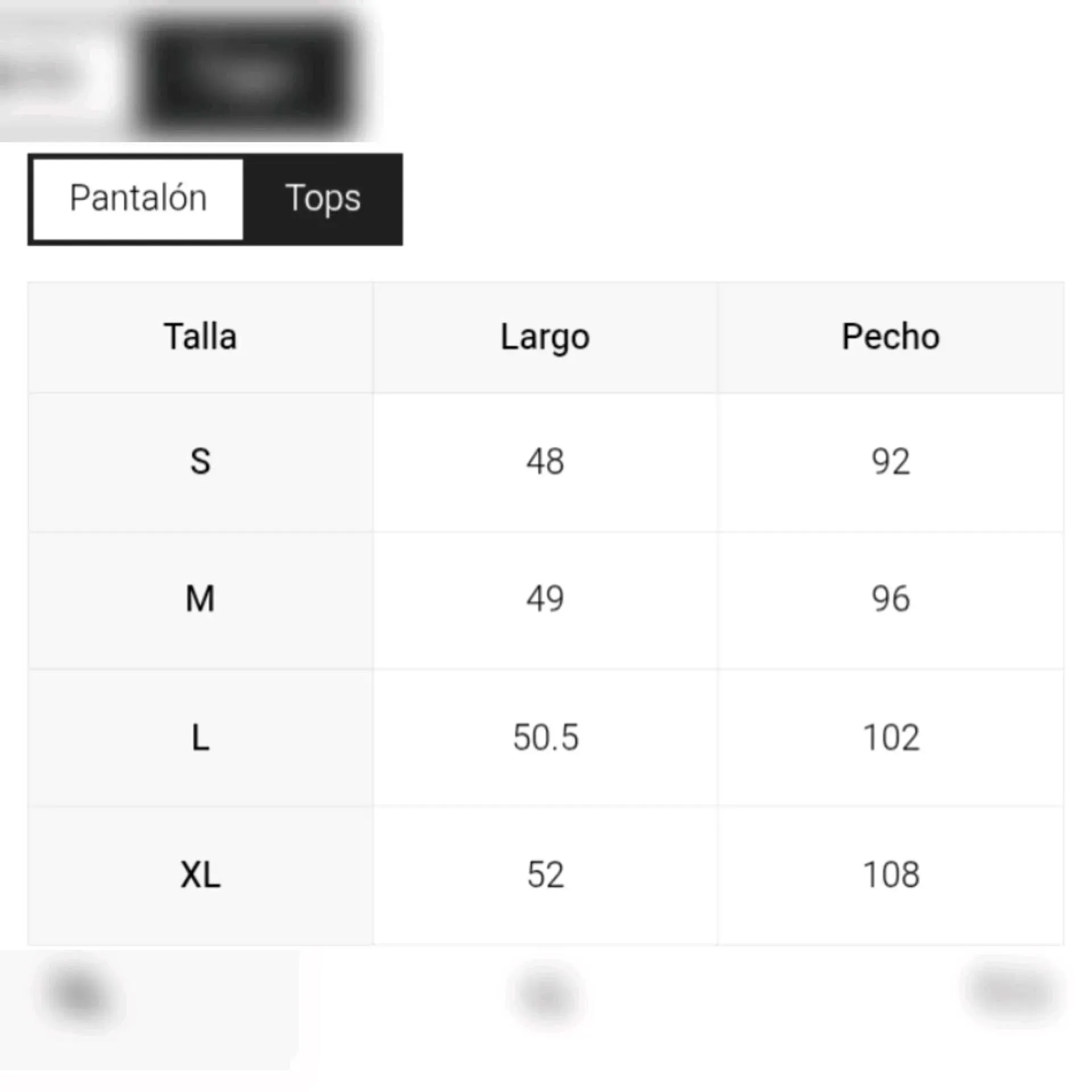Viewport: 1092px width, 1092px height.
Task: Select the Tops tab
Action: (323, 198)
